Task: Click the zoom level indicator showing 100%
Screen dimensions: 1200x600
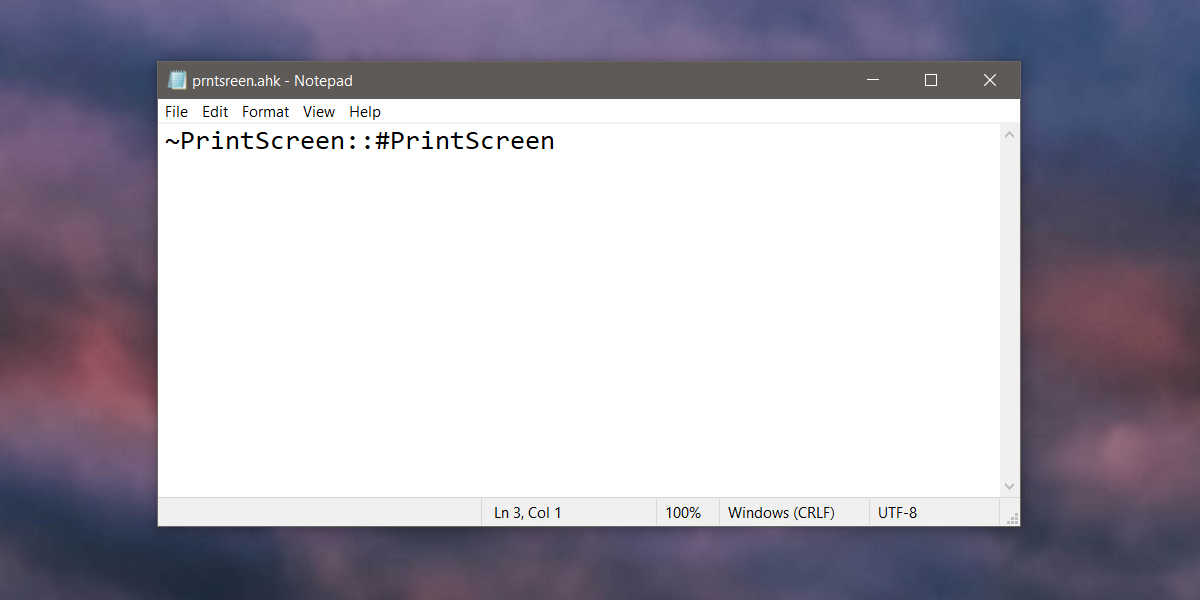Action: point(686,512)
